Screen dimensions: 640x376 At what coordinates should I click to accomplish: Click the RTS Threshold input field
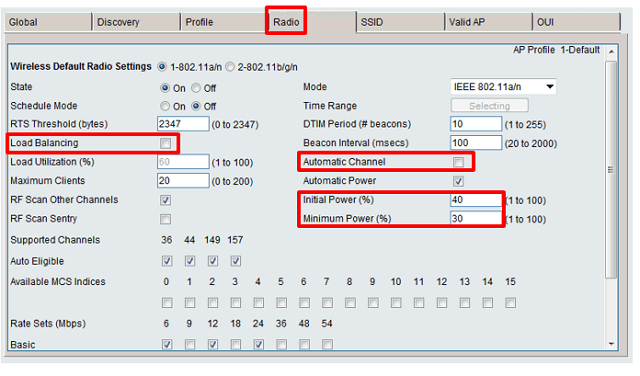tap(183, 124)
